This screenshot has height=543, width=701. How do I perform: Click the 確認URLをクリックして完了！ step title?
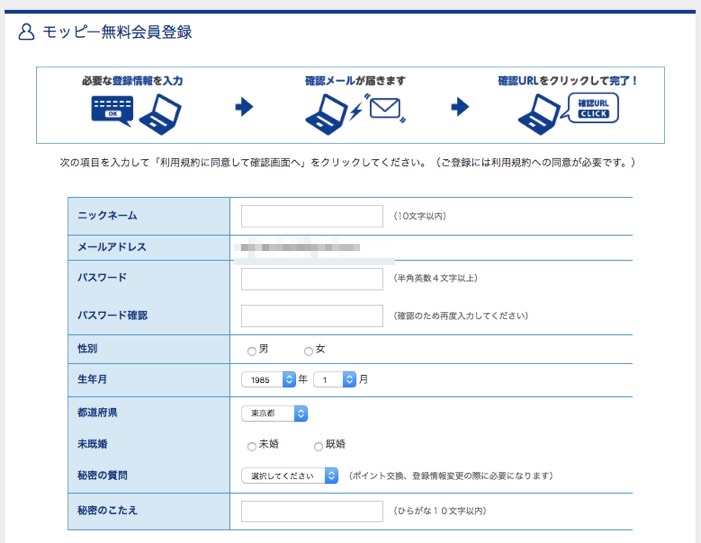point(568,81)
